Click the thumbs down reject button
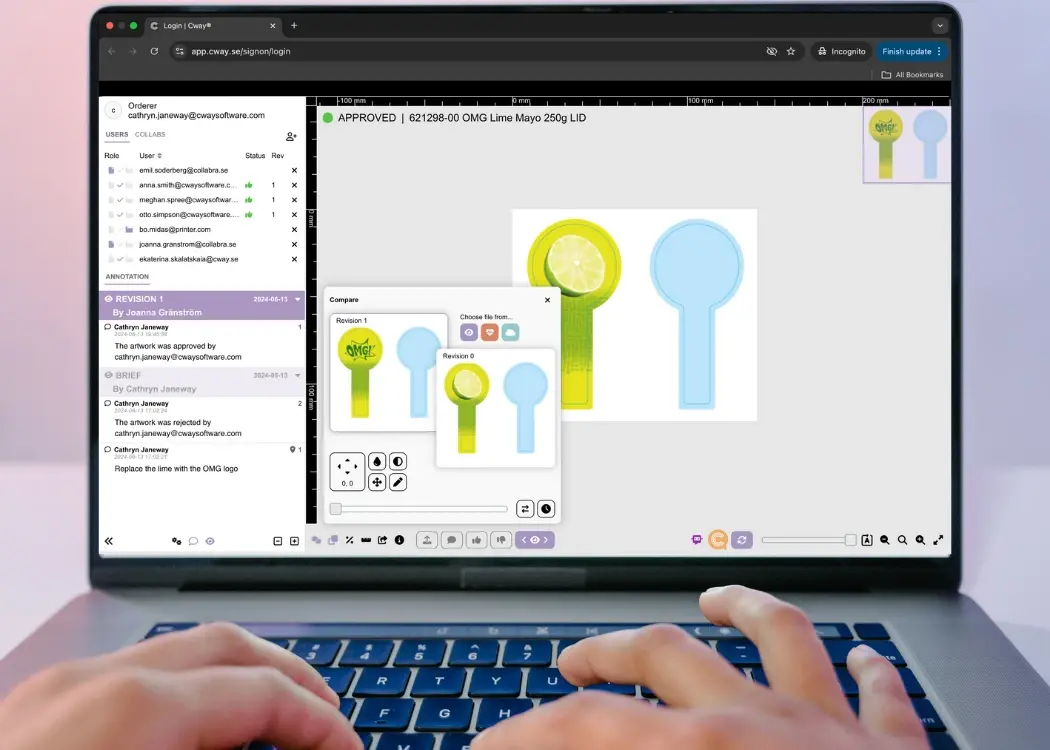Screen dimensions: 1050x750 tap(501, 540)
